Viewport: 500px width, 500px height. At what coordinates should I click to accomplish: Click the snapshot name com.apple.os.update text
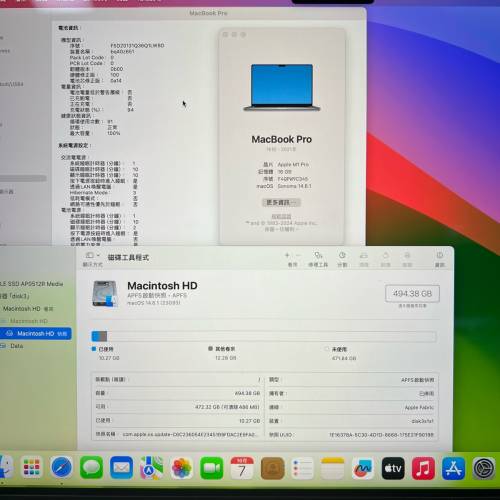pos(189,434)
